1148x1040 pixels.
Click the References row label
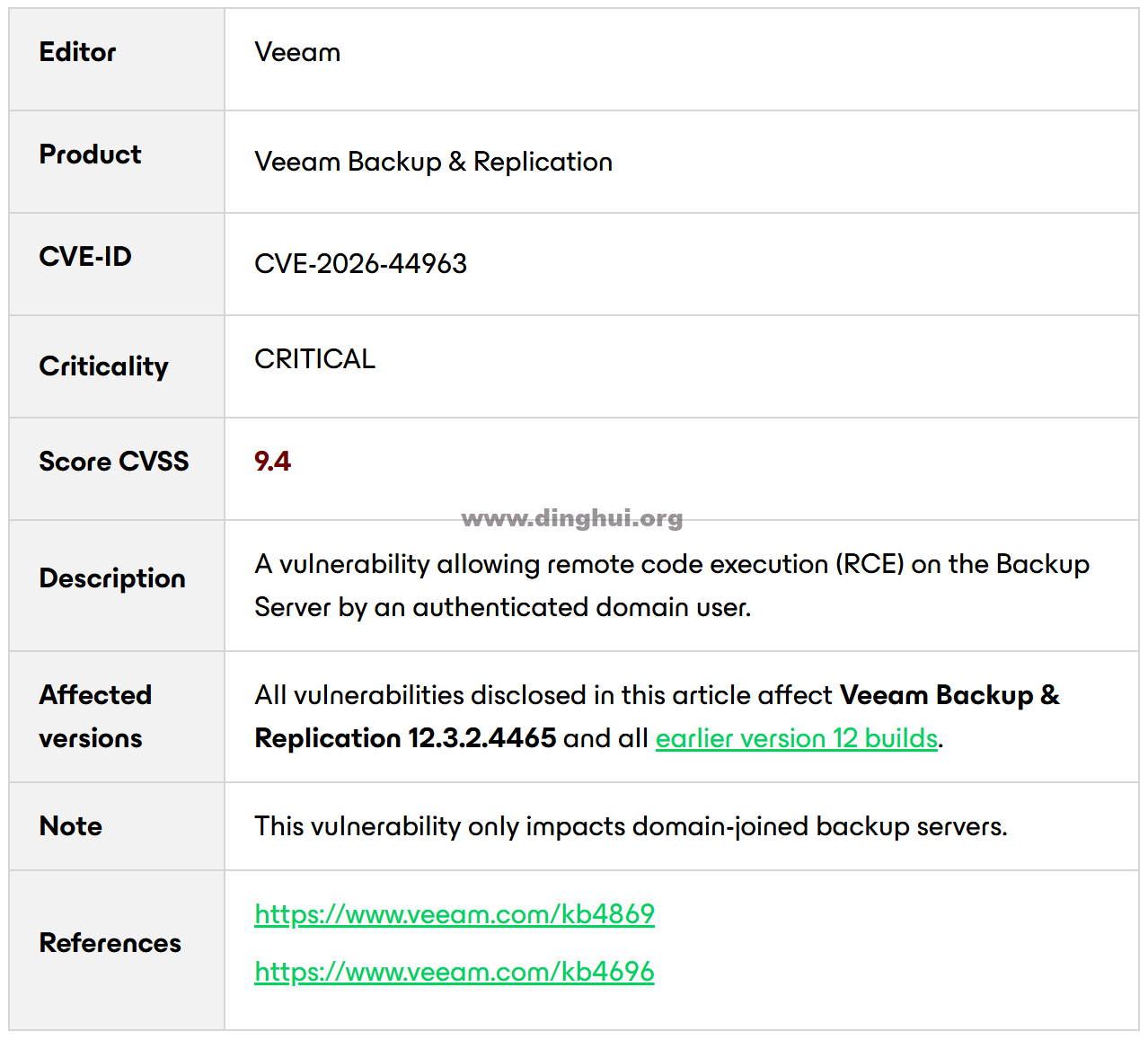pos(110,943)
